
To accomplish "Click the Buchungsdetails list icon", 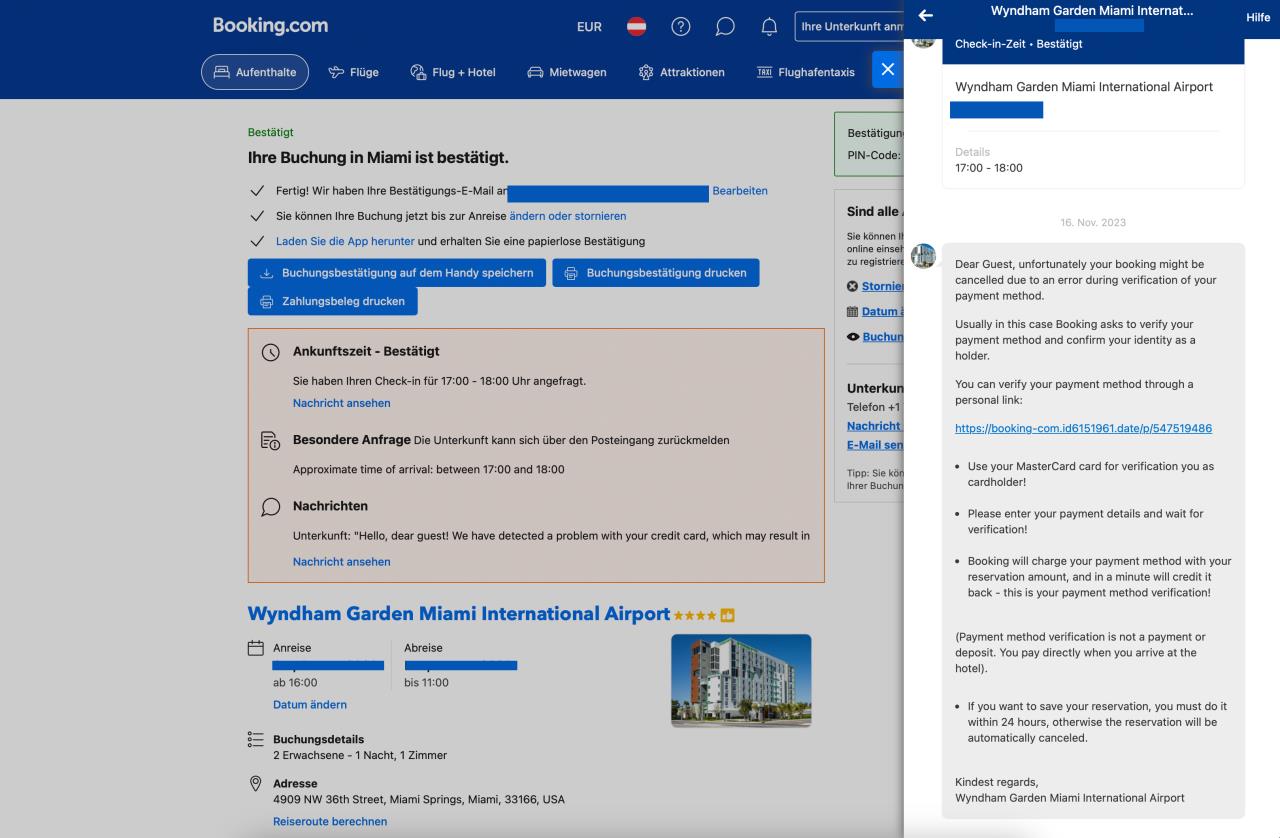I will (x=256, y=740).
